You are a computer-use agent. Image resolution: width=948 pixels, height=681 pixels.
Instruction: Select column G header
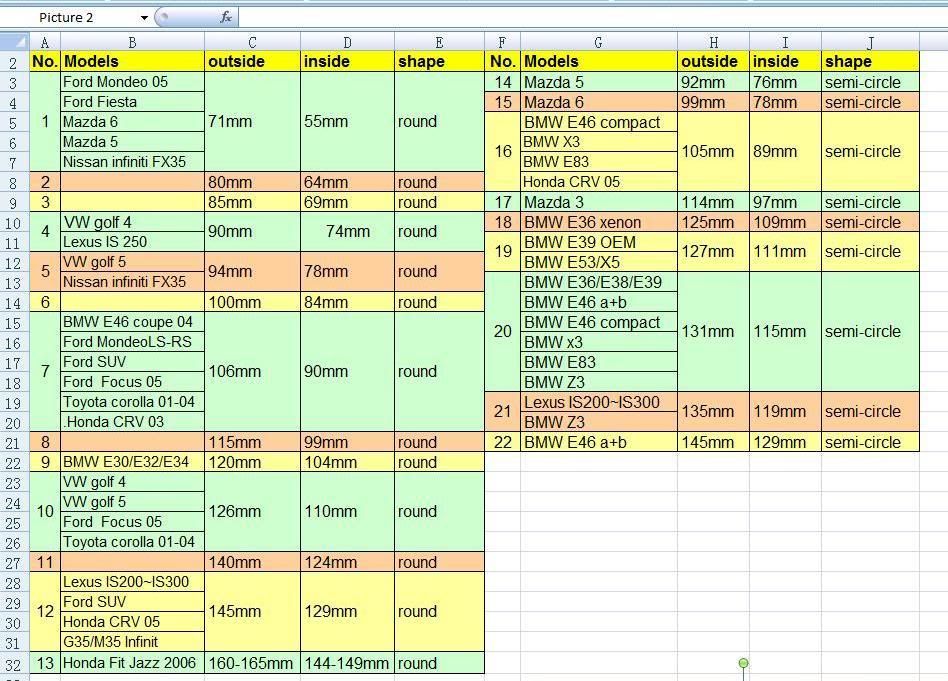(x=599, y=42)
